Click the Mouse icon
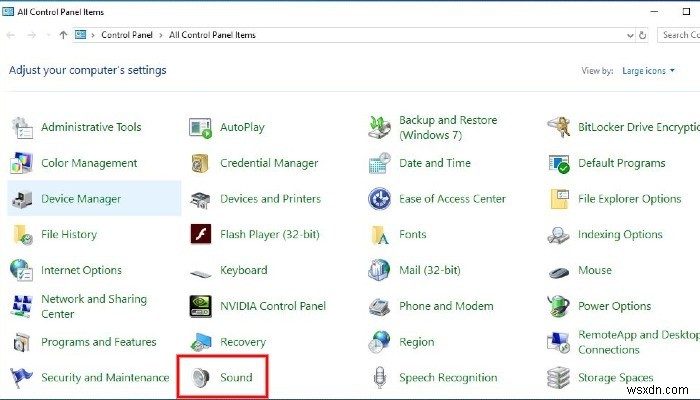The image size is (700, 400). 559,272
